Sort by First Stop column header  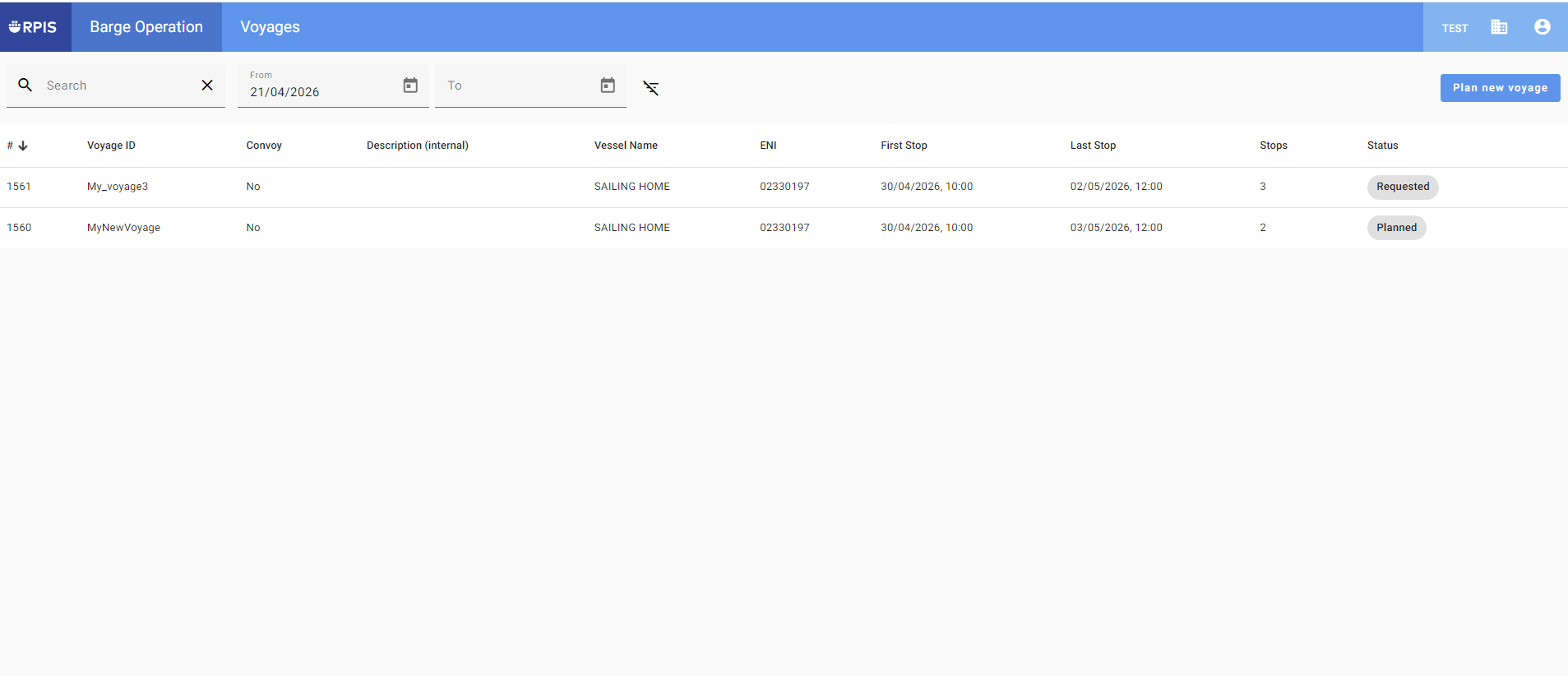[x=904, y=146]
